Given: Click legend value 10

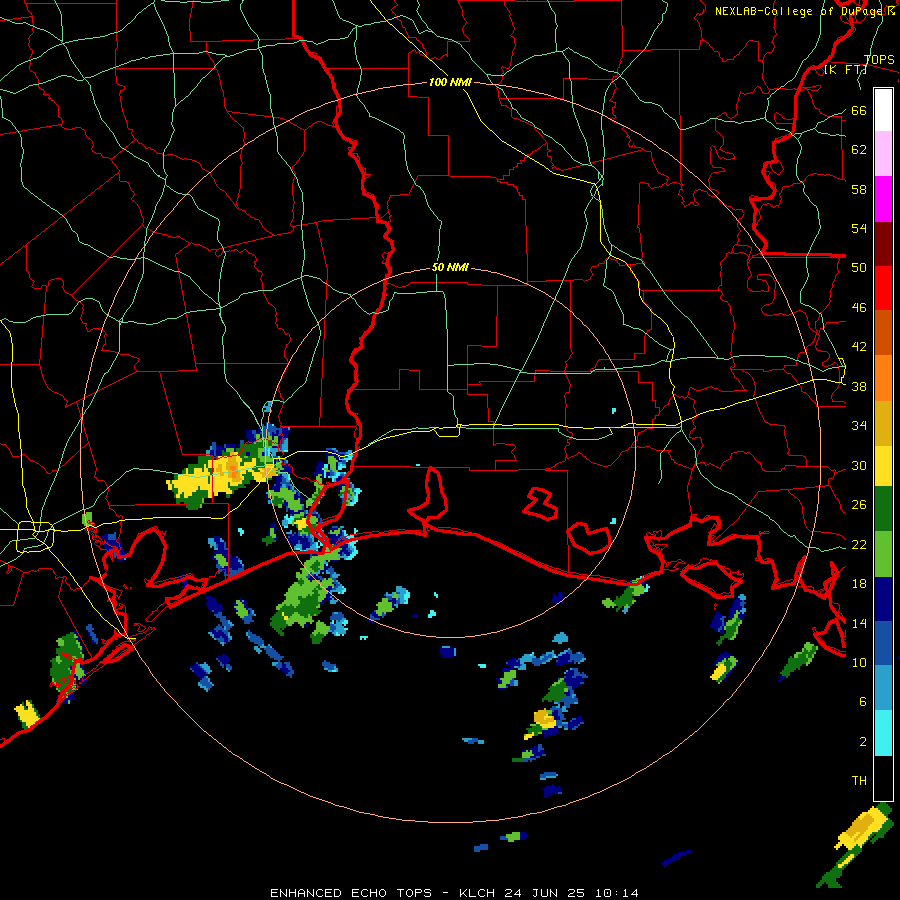Looking at the screenshot, I should pos(859,662).
